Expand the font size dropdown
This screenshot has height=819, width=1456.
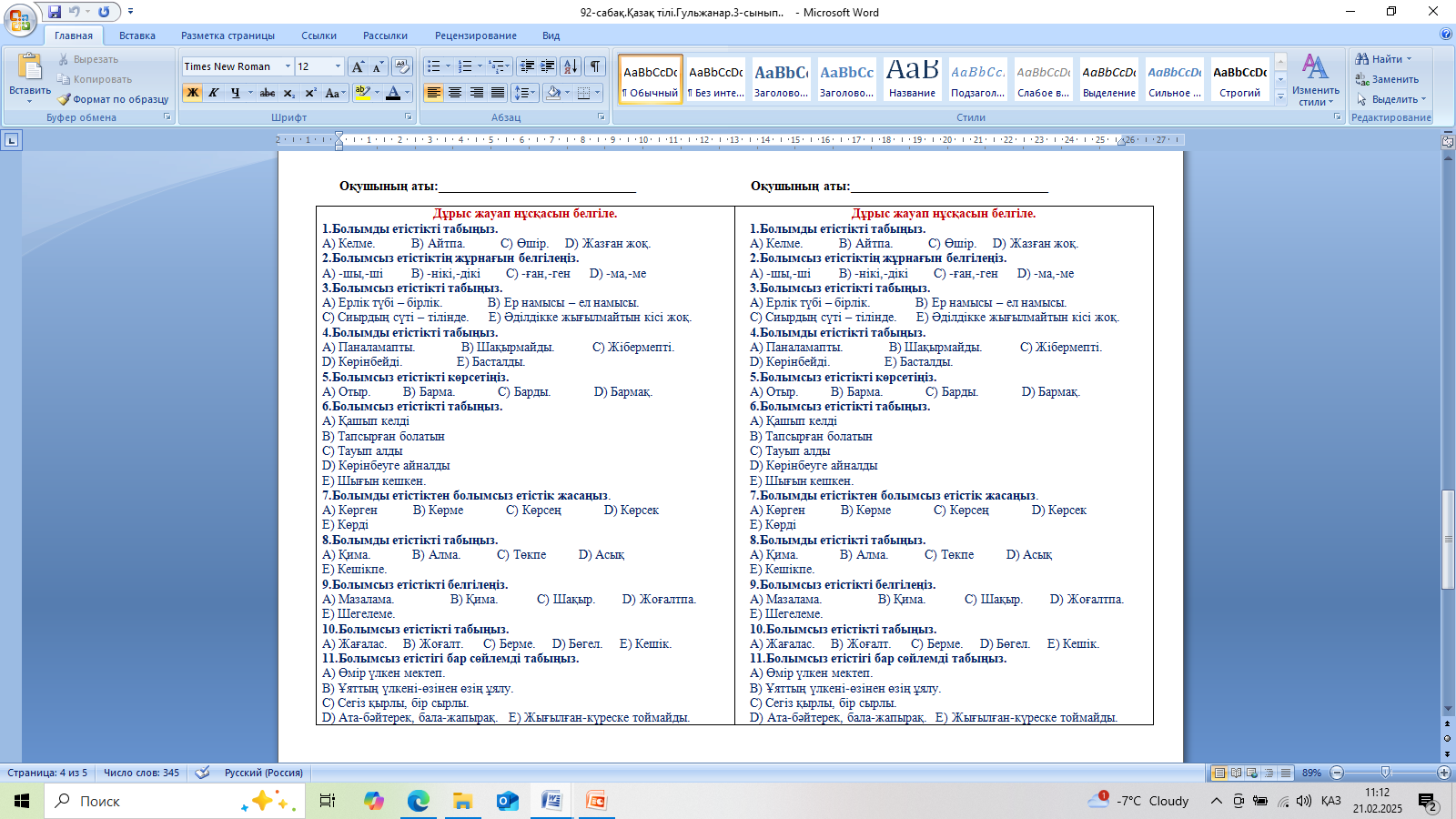click(x=338, y=66)
